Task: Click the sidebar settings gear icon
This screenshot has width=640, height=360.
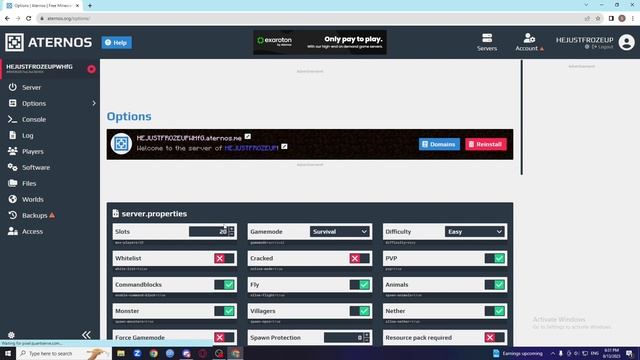Action: click(x=11, y=335)
